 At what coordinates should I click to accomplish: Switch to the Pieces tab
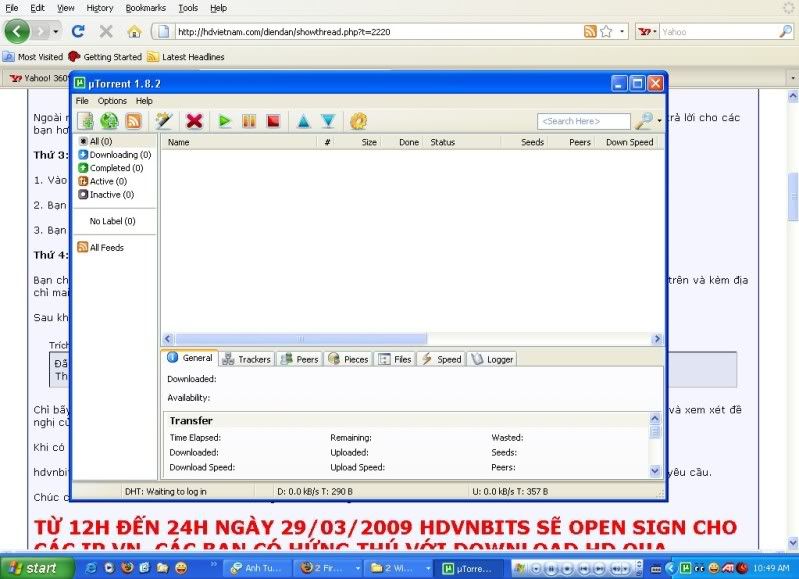(x=349, y=359)
